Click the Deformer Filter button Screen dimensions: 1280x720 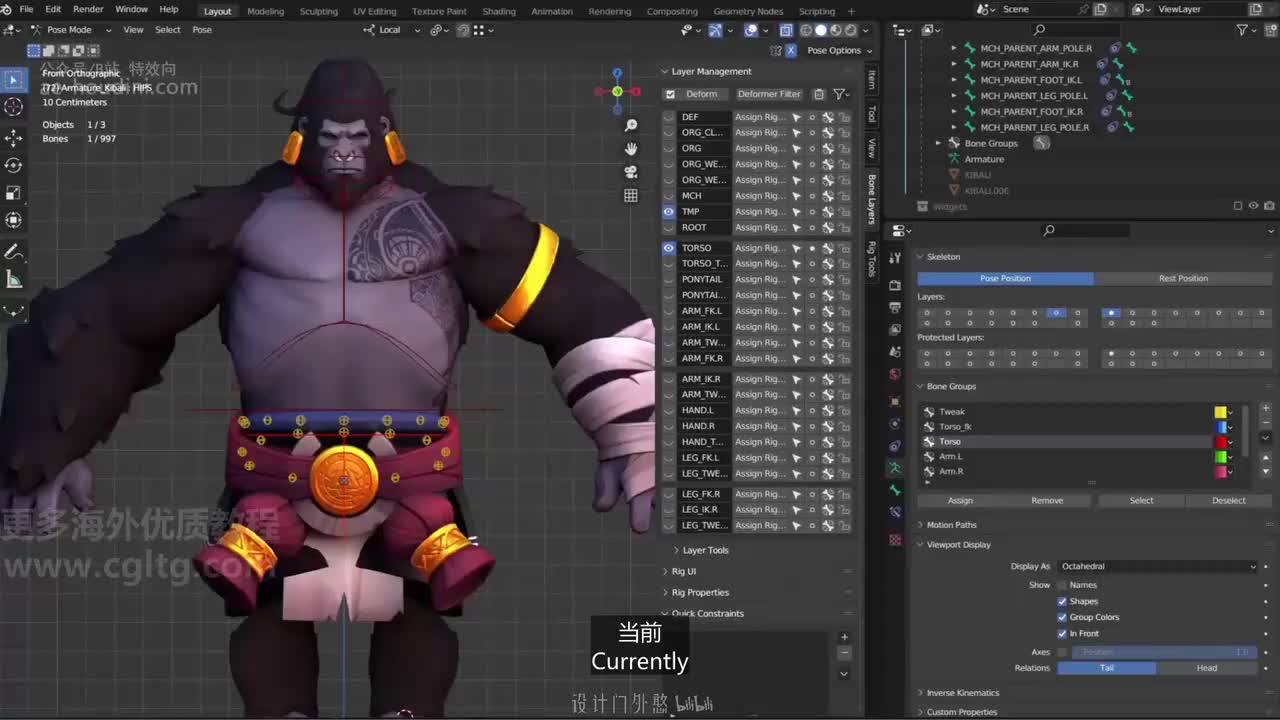pos(769,94)
